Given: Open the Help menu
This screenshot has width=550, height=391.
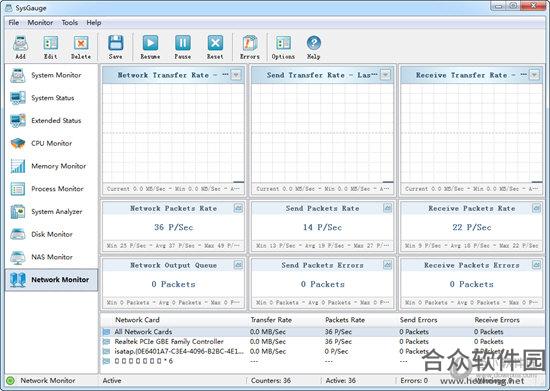Looking at the screenshot, I should coord(94,23).
